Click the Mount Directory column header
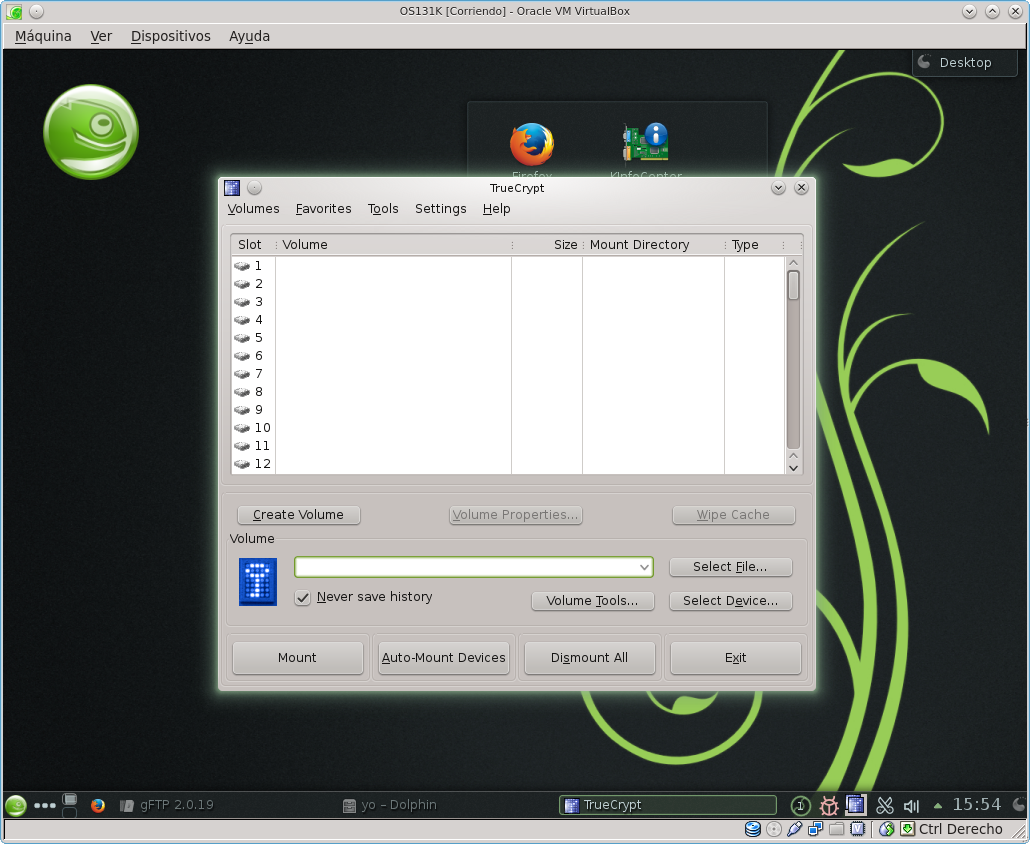1030x844 pixels. point(640,245)
